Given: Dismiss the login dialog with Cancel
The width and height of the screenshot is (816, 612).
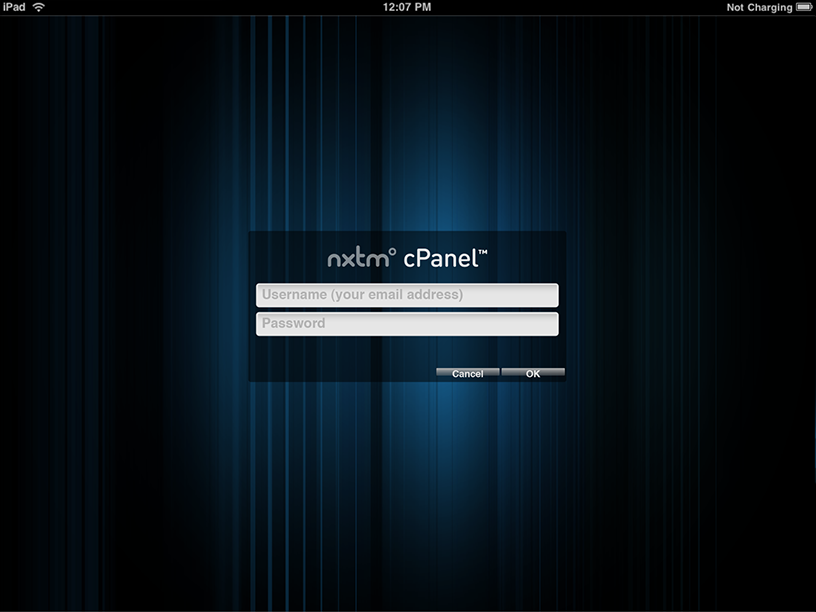Looking at the screenshot, I should pyautogui.click(x=467, y=373).
